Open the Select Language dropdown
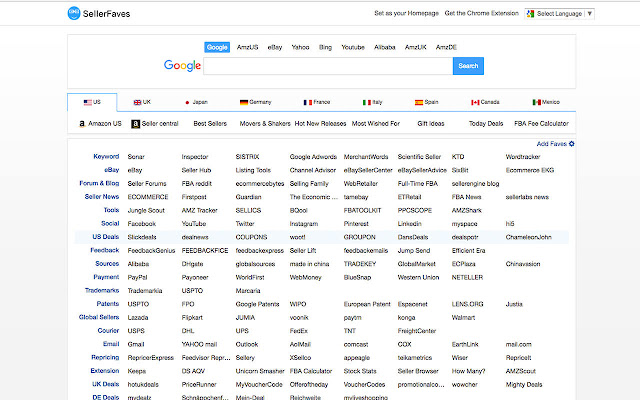 [x=560, y=14]
